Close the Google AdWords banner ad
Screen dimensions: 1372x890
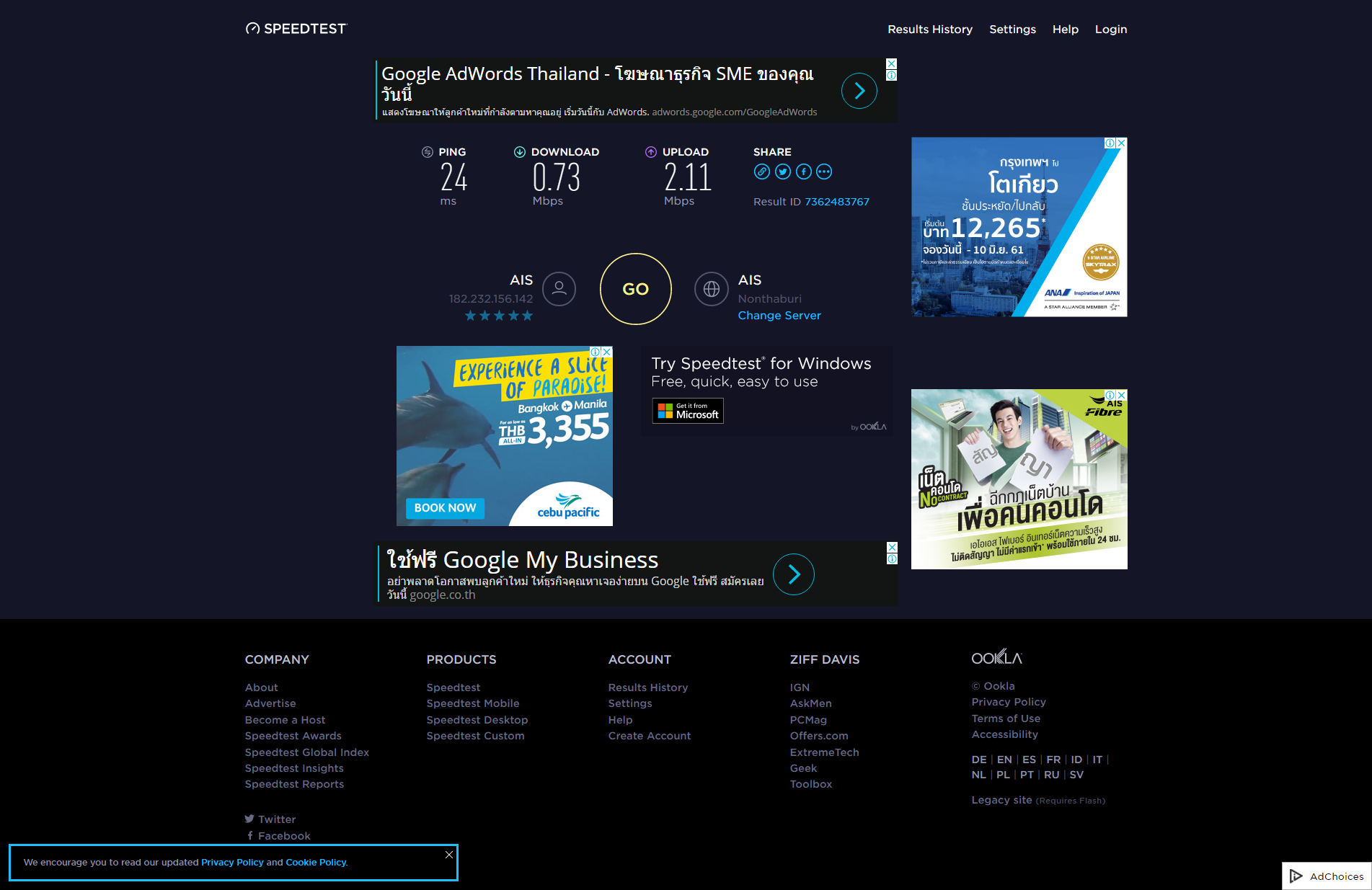[892, 63]
